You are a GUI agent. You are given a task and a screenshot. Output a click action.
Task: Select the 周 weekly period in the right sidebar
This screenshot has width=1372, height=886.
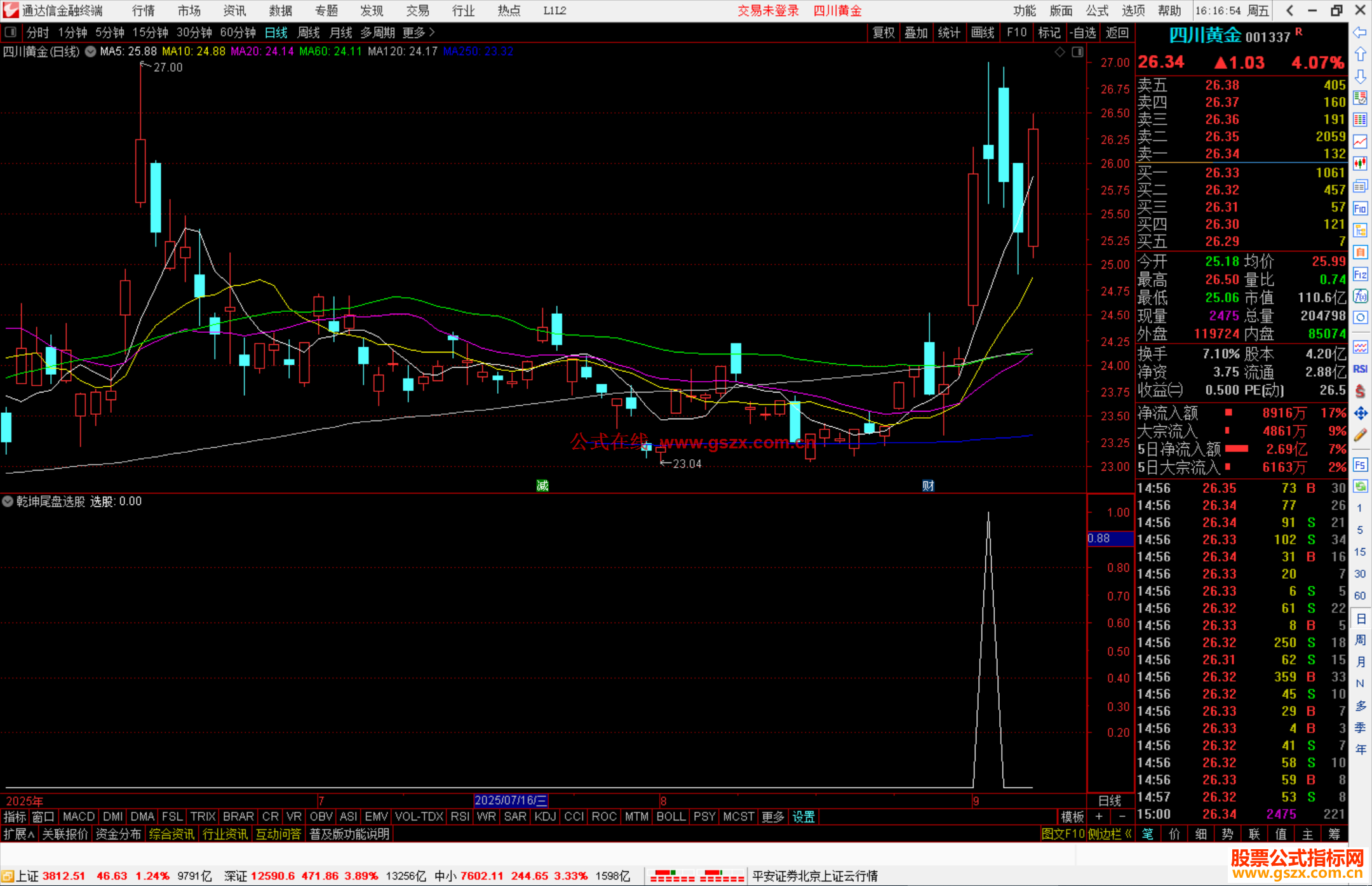click(1360, 640)
